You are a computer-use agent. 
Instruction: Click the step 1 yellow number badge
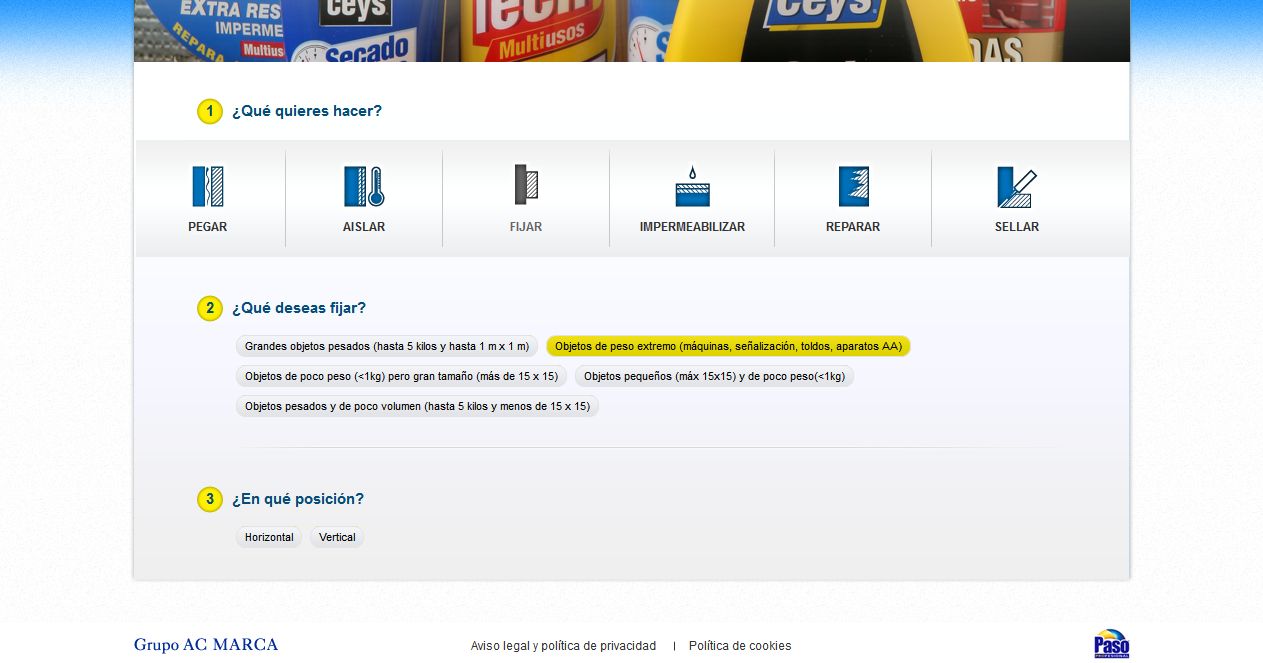pos(209,112)
